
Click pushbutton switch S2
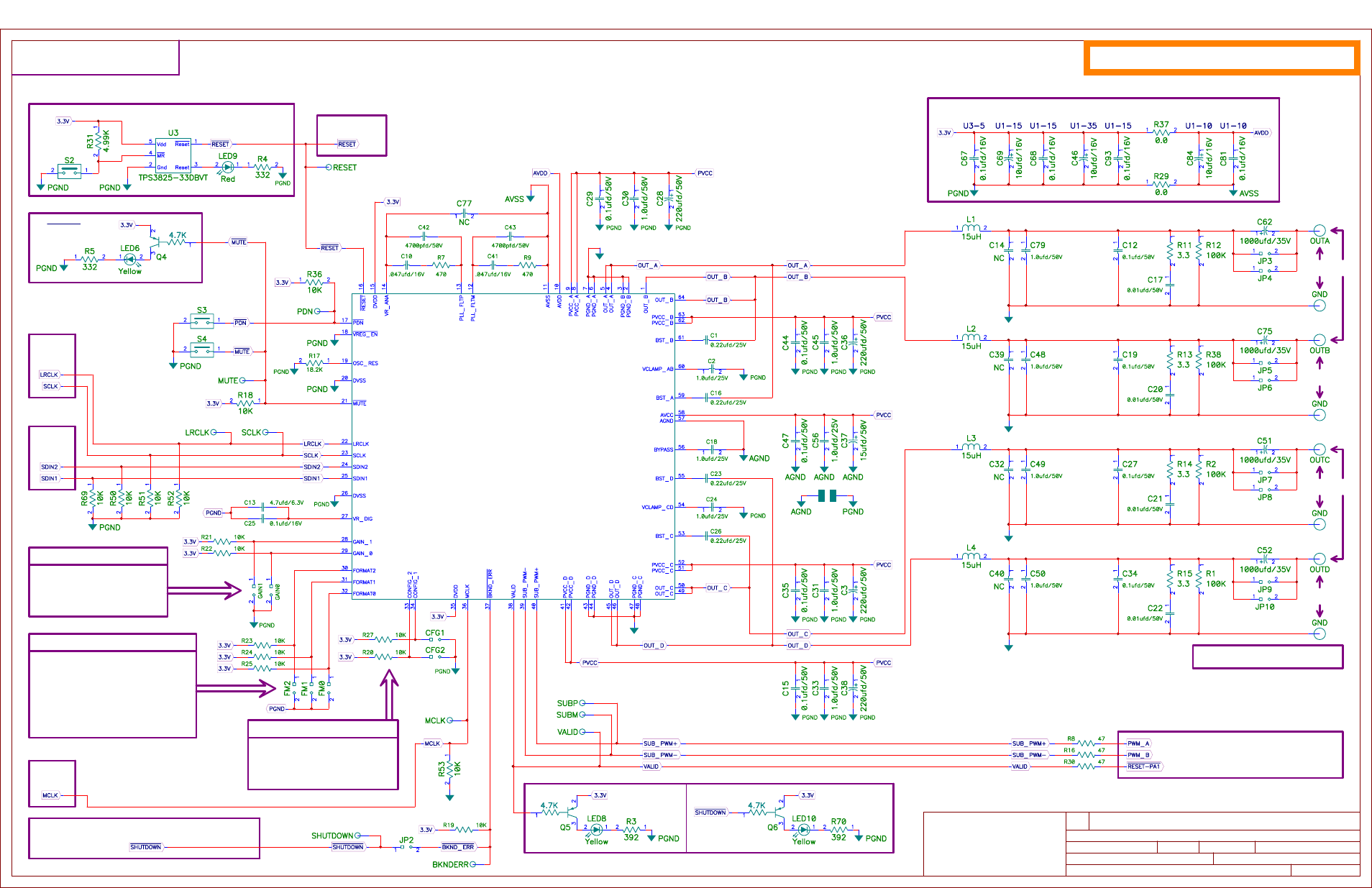(x=69, y=170)
